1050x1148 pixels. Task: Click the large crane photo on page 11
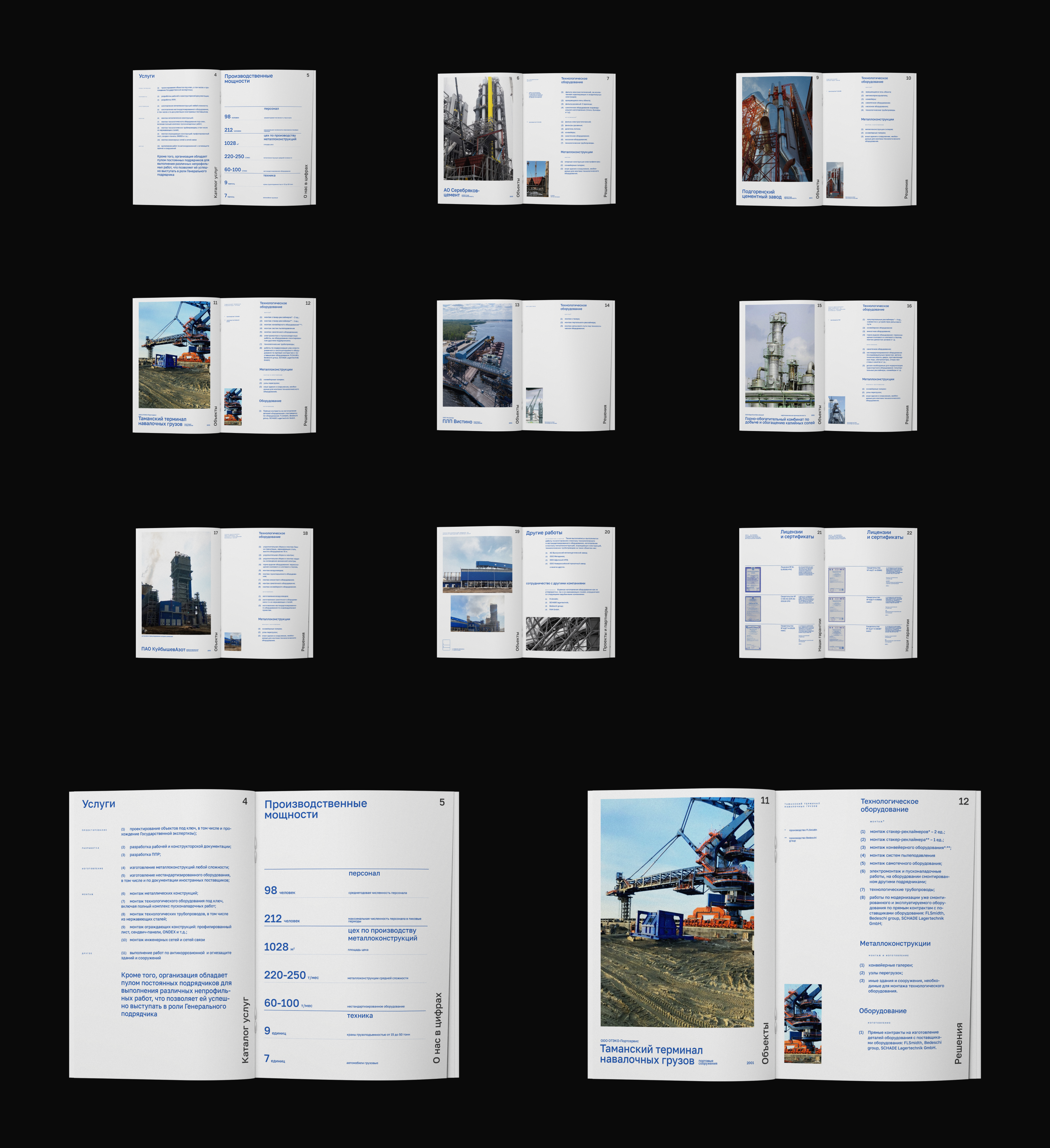point(677,912)
